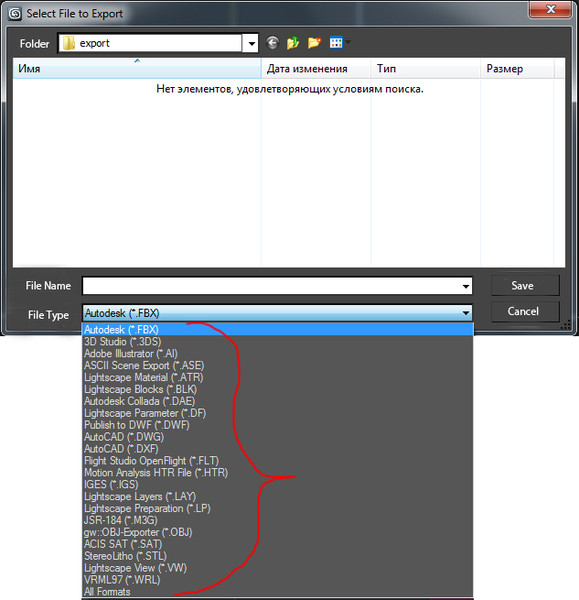This screenshot has width=579, height=600.
Task: Click the 3ds Max app icon in title bar
Action: click(x=15, y=14)
